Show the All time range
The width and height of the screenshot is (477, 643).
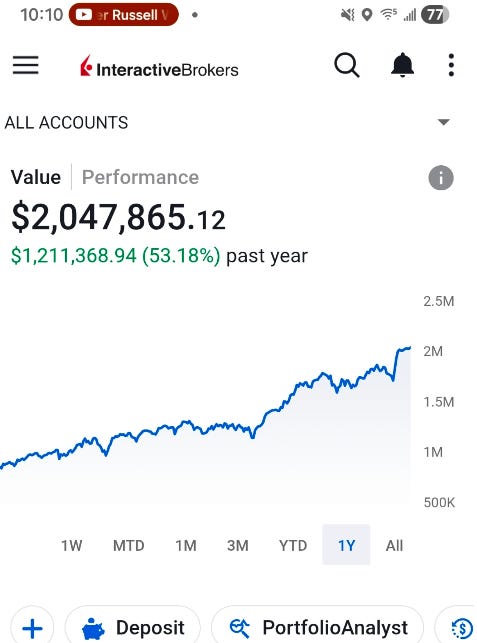(x=394, y=545)
